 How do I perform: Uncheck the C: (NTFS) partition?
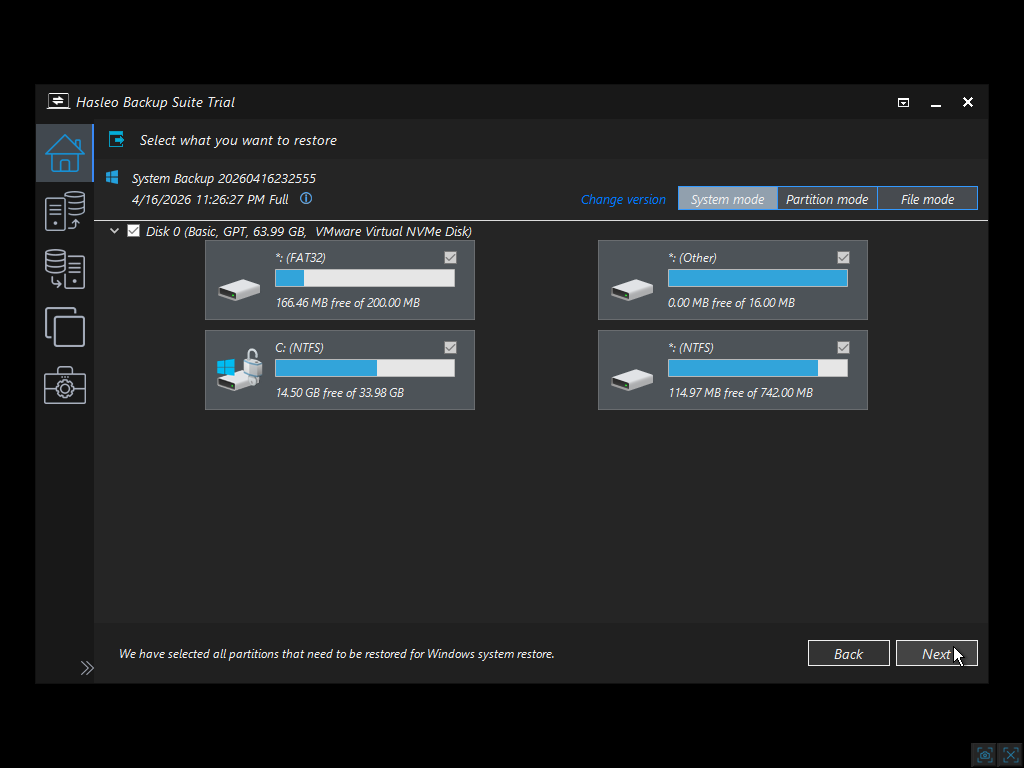point(450,347)
